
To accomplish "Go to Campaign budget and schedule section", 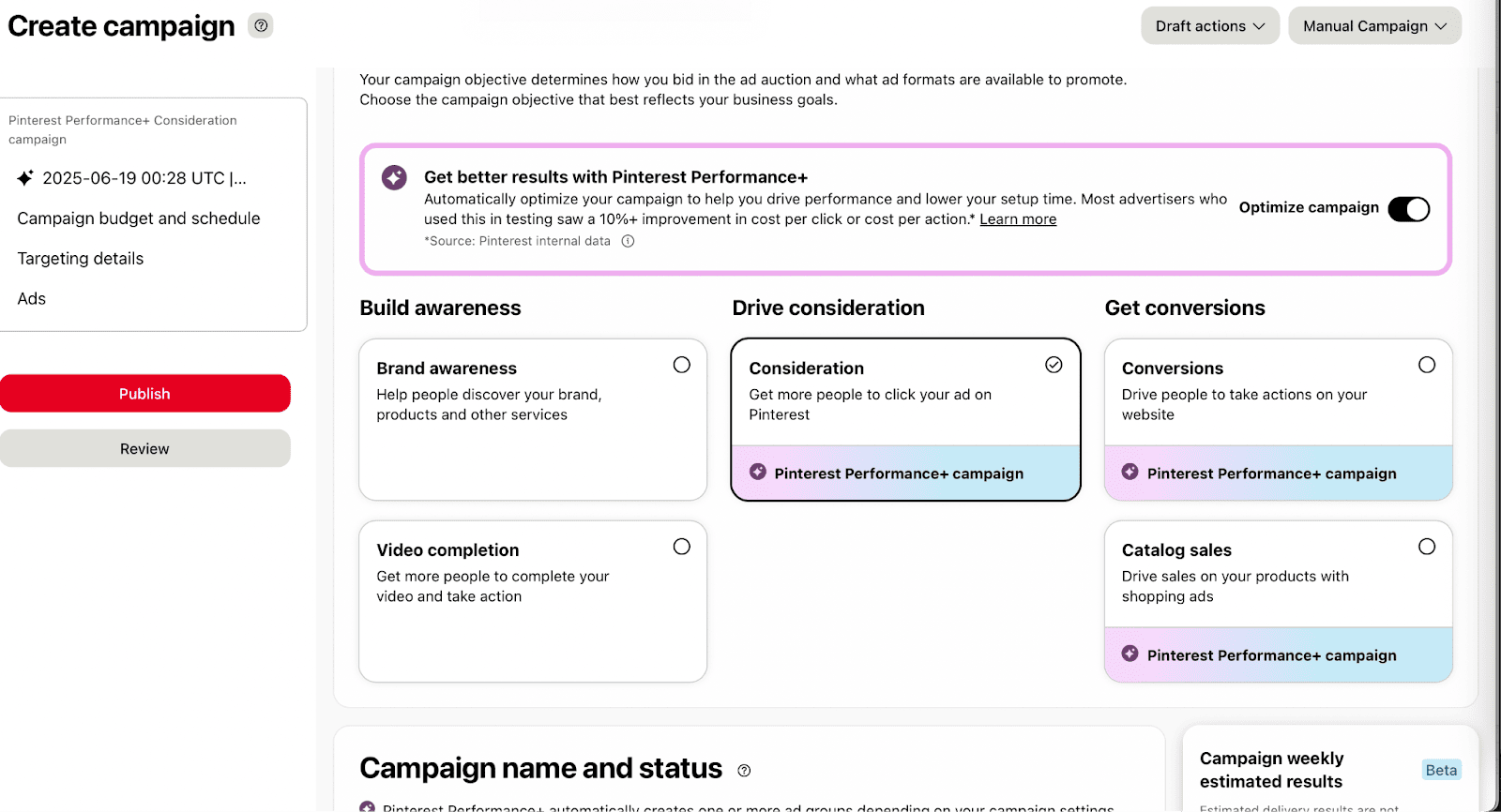I will click(139, 218).
